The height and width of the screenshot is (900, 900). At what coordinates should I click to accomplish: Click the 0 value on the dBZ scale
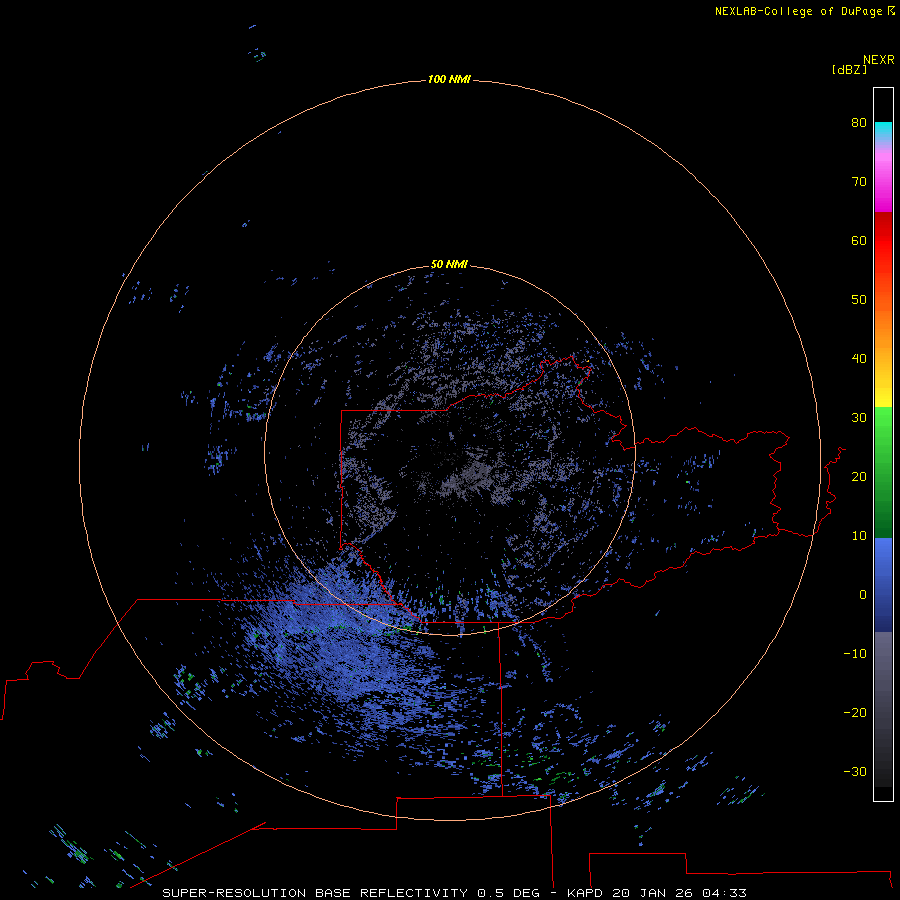pos(863,595)
